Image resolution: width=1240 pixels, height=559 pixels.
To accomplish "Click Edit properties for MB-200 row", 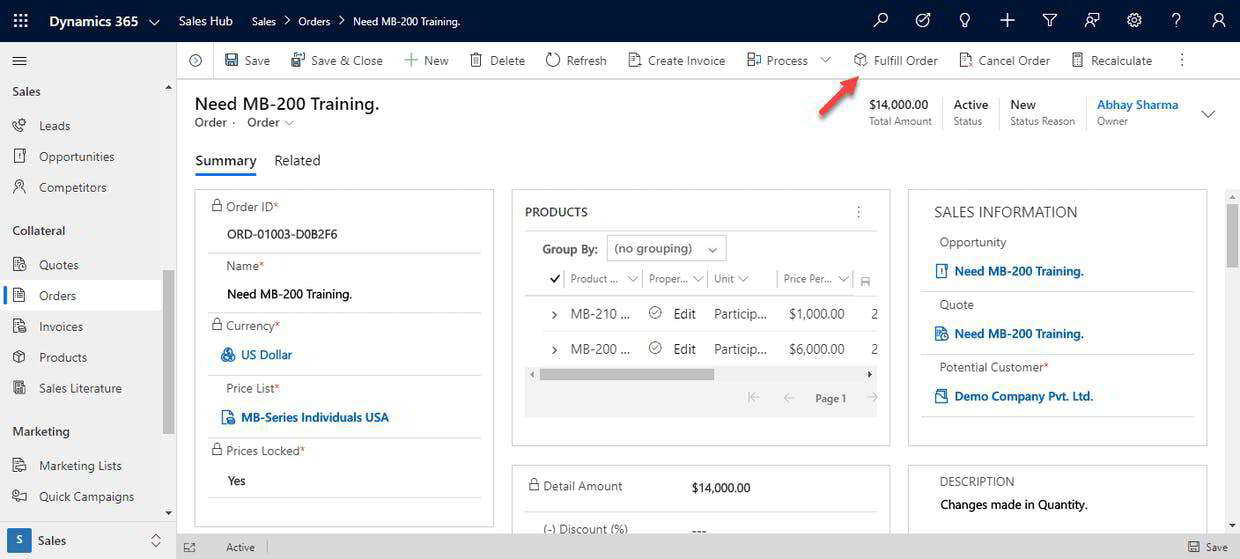I will tap(684, 350).
